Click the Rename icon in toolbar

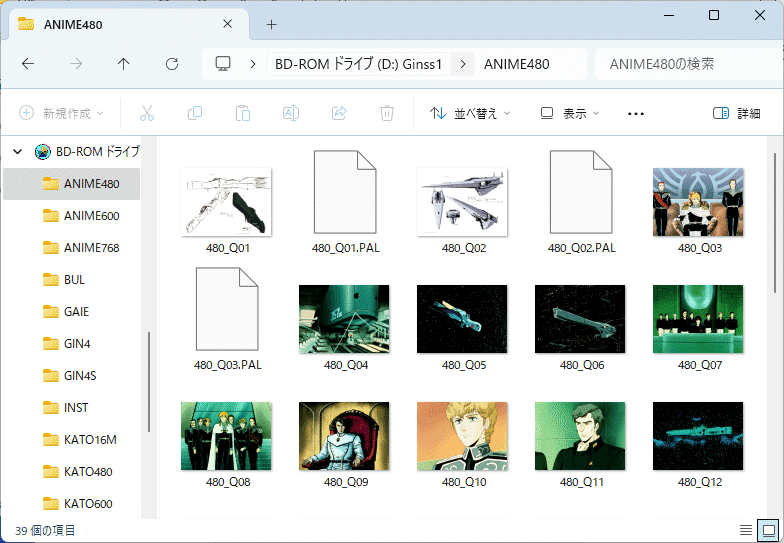pyautogui.click(x=291, y=114)
